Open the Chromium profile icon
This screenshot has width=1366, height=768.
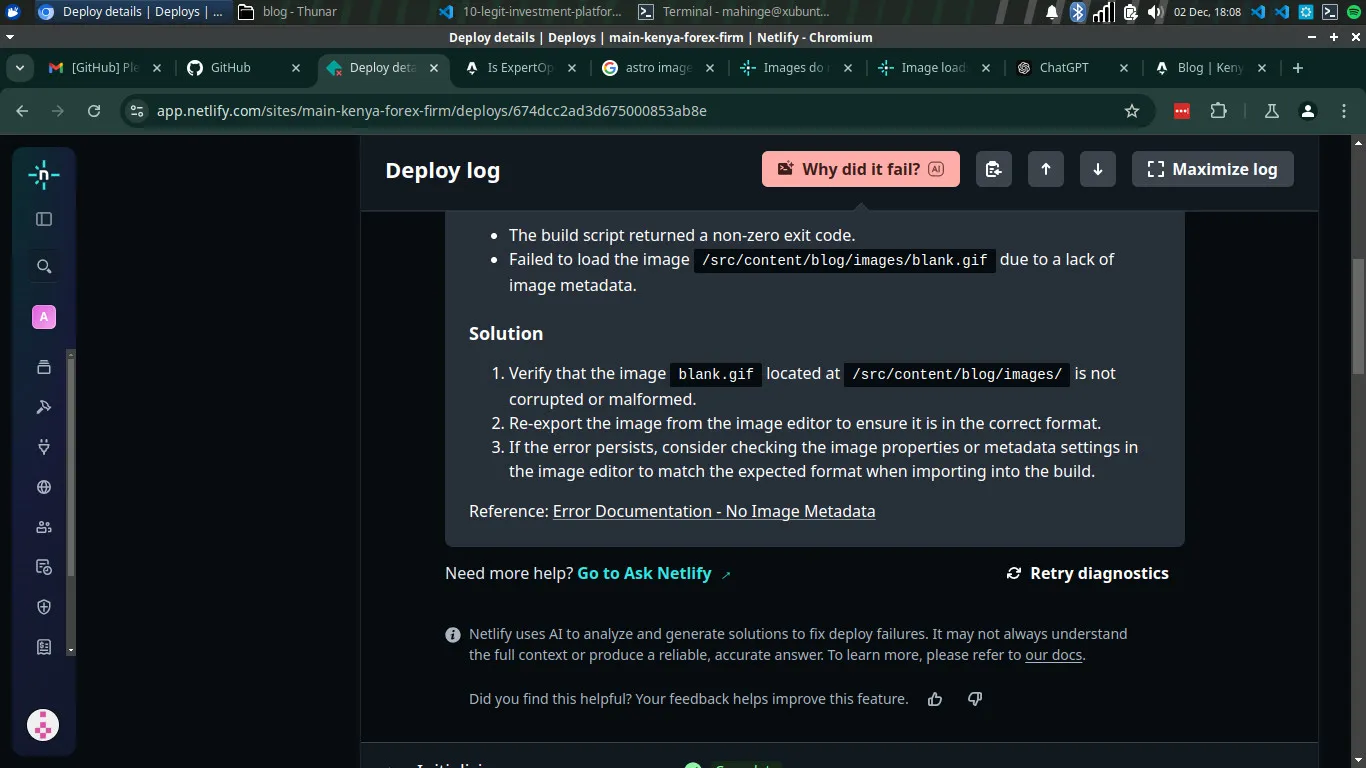point(1307,111)
